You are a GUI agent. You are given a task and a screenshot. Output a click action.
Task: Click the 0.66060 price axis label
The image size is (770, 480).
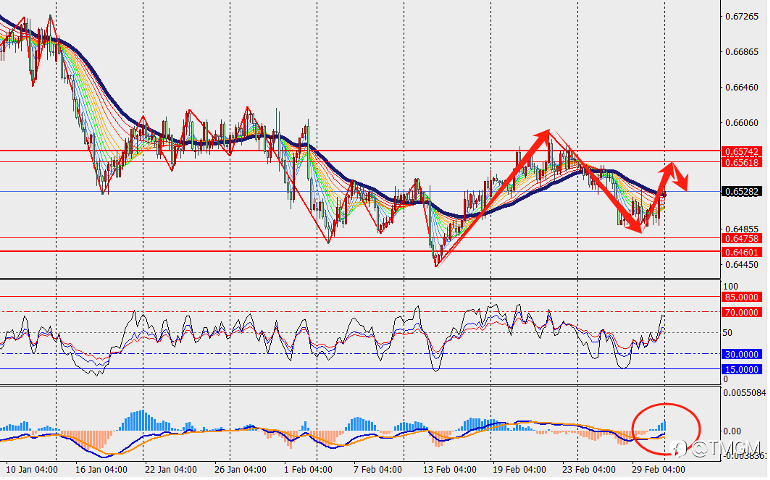(x=742, y=123)
